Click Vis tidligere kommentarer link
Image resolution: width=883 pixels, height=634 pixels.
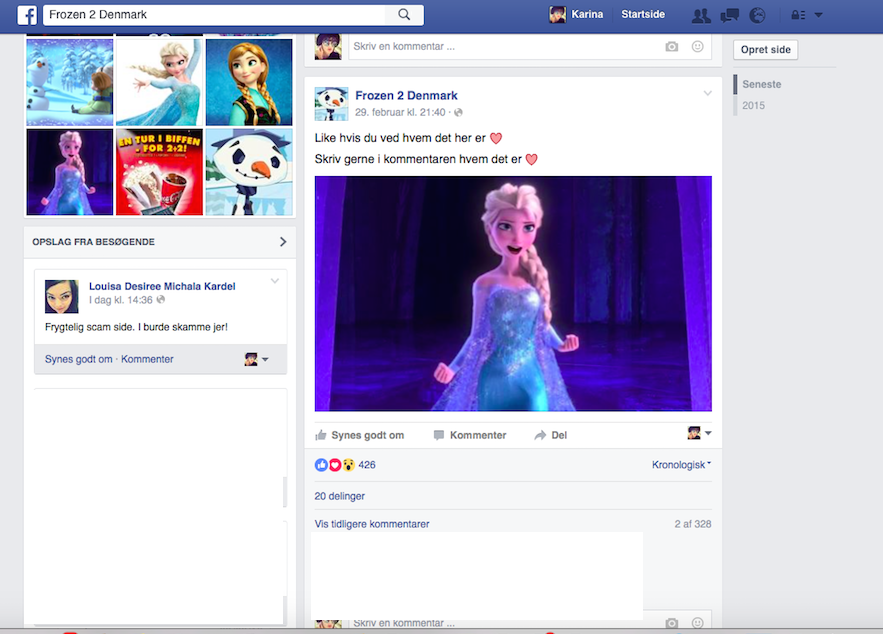[372, 524]
